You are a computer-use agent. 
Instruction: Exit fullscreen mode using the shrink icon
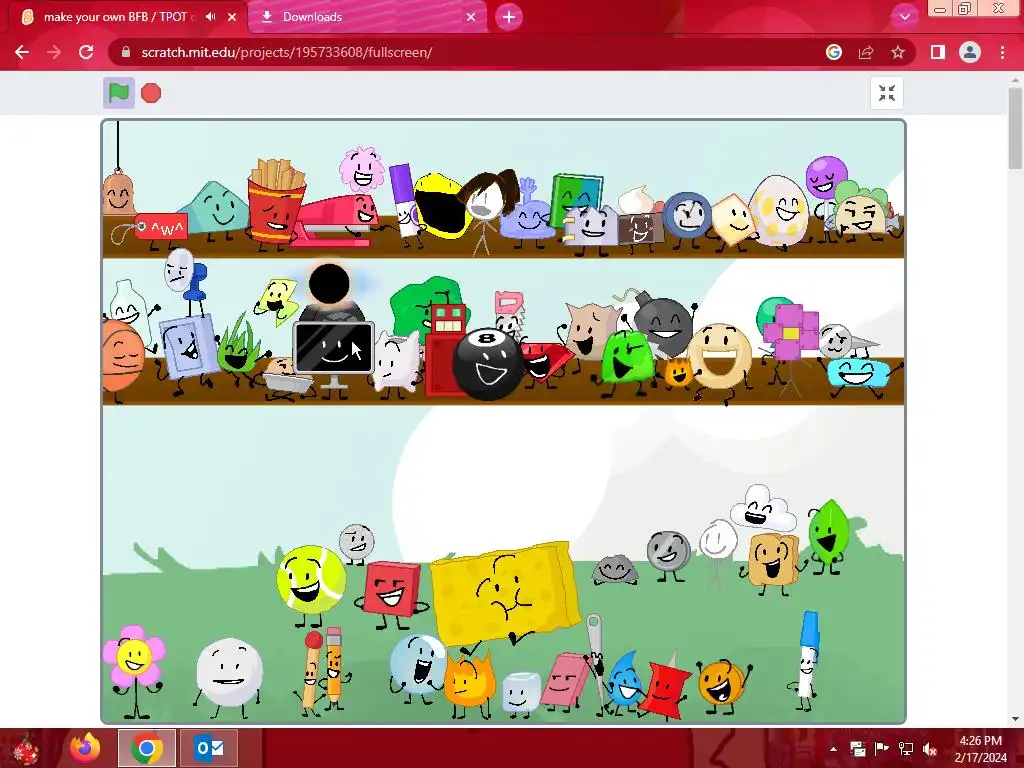point(886,93)
